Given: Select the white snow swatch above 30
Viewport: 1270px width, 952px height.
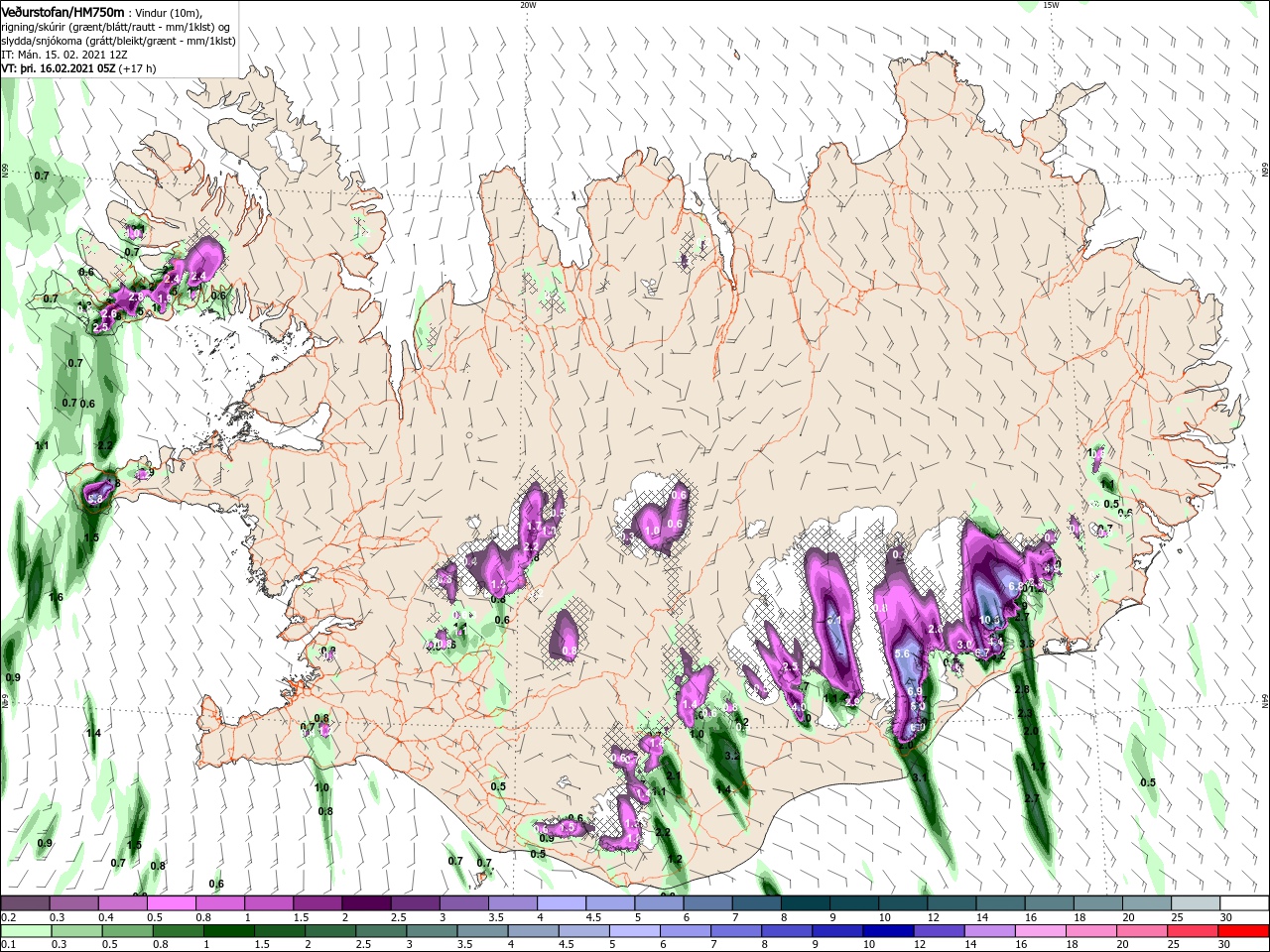Looking at the screenshot, I should click(x=1245, y=903).
